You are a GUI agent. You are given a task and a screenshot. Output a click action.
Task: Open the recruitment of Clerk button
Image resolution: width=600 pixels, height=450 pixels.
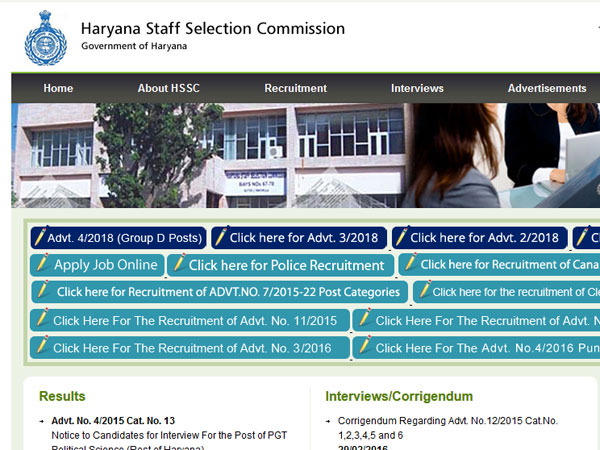point(507,292)
